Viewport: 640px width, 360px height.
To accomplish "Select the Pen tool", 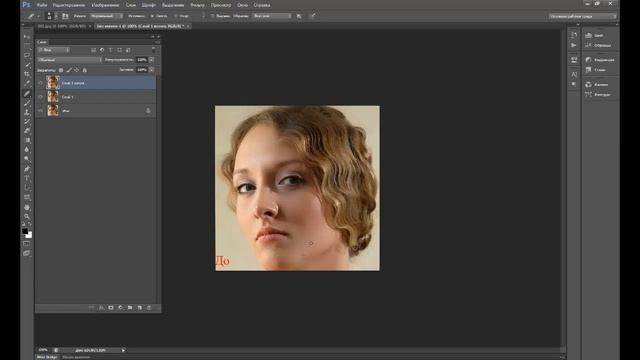I will point(27,169).
